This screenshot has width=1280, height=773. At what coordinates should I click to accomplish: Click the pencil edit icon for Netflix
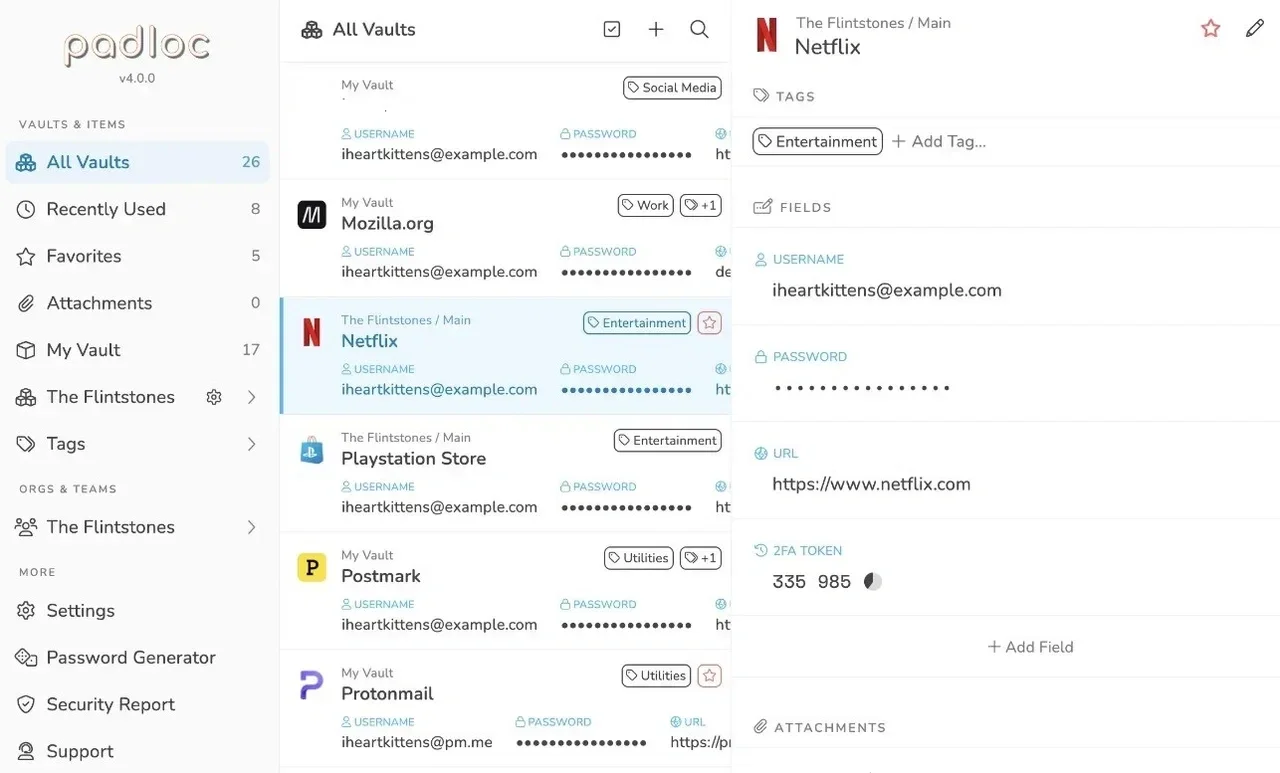click(1254, 29)
